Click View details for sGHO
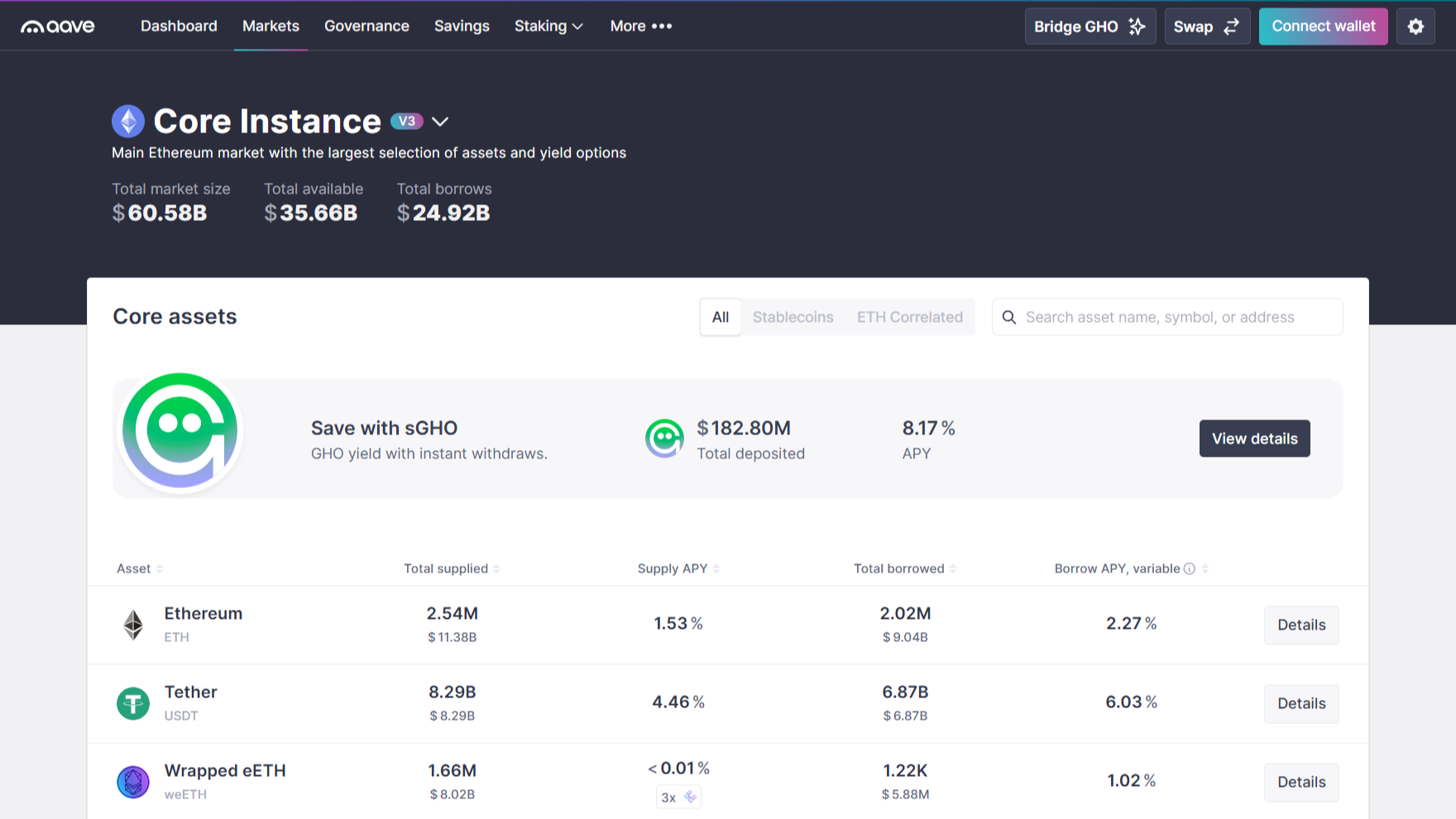 (x=1254, y=438)
